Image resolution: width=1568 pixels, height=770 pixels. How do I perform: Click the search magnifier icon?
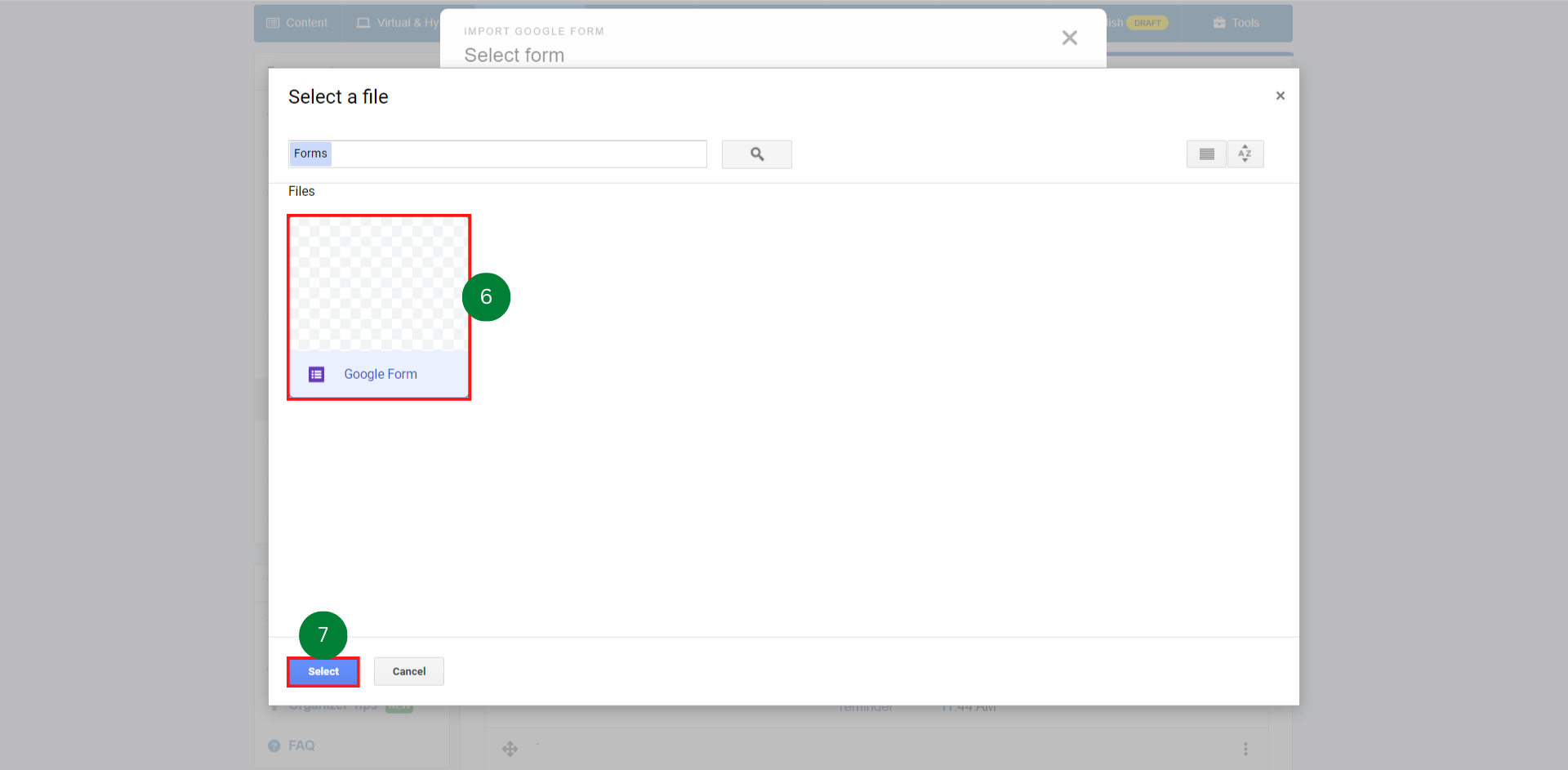[756, 154]
